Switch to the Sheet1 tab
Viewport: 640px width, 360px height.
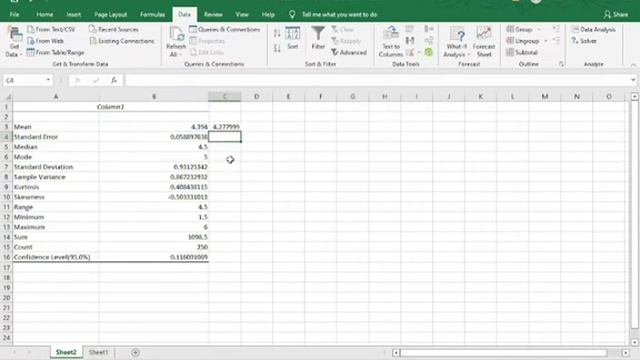pos(98,352)
